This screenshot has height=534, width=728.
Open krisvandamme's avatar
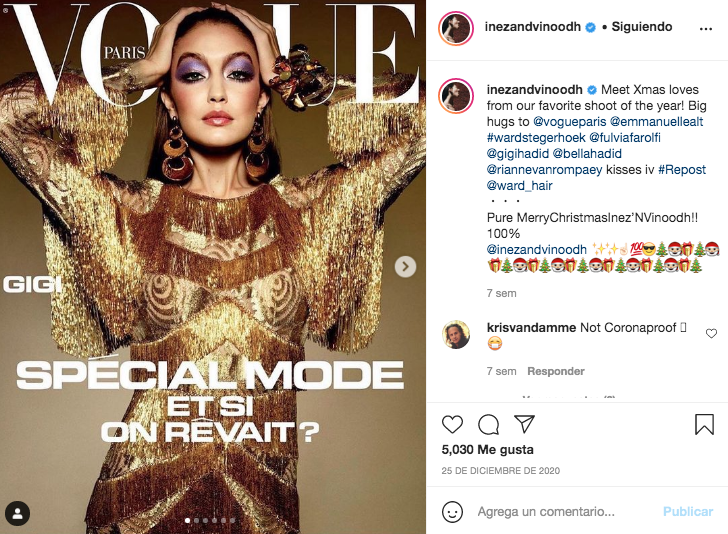[456, 334]
